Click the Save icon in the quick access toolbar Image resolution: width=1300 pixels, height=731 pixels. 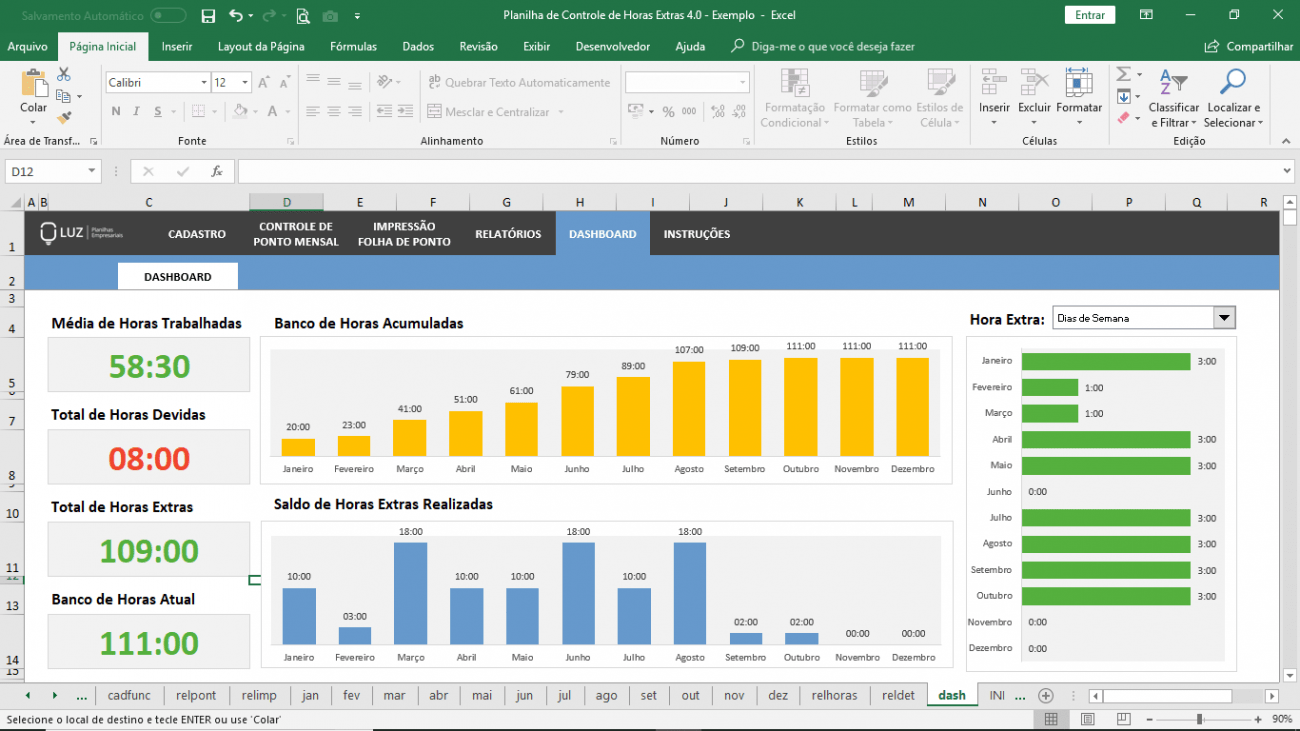(208, 16)
